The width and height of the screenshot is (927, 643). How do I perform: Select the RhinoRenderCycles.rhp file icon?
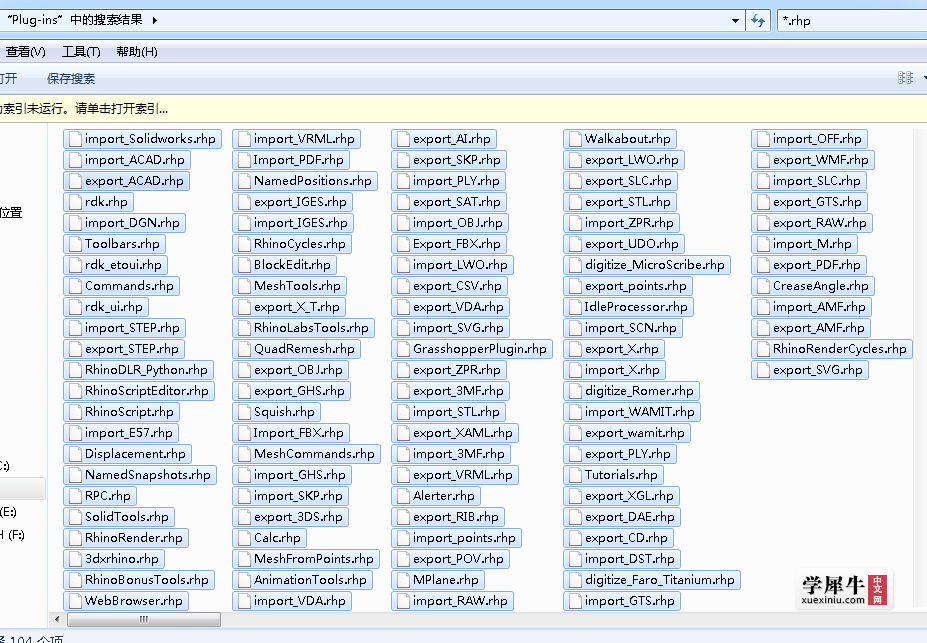pos(763,349)
